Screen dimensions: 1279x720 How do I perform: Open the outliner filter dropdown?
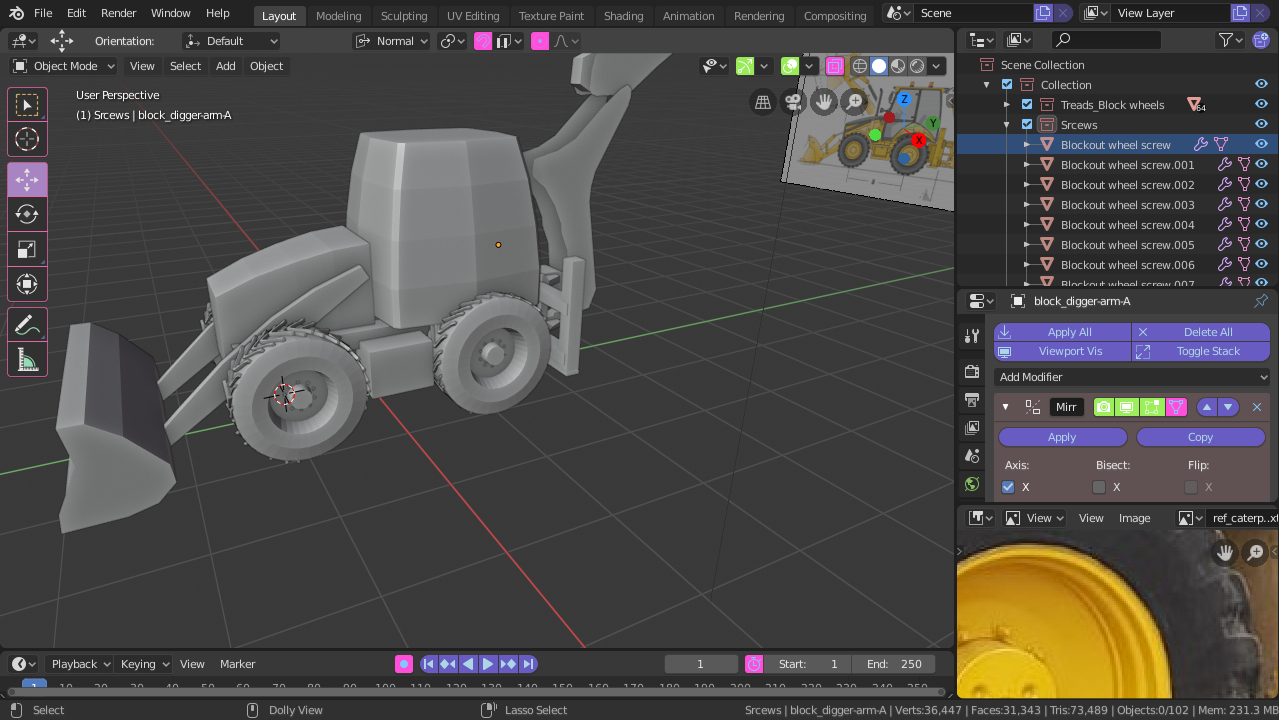point(1230,40)
